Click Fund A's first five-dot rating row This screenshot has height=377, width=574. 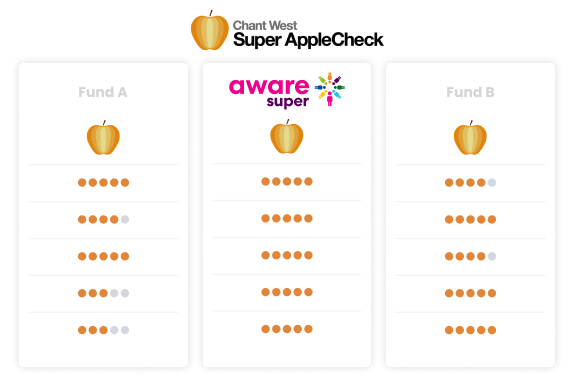tap(104, 182)
